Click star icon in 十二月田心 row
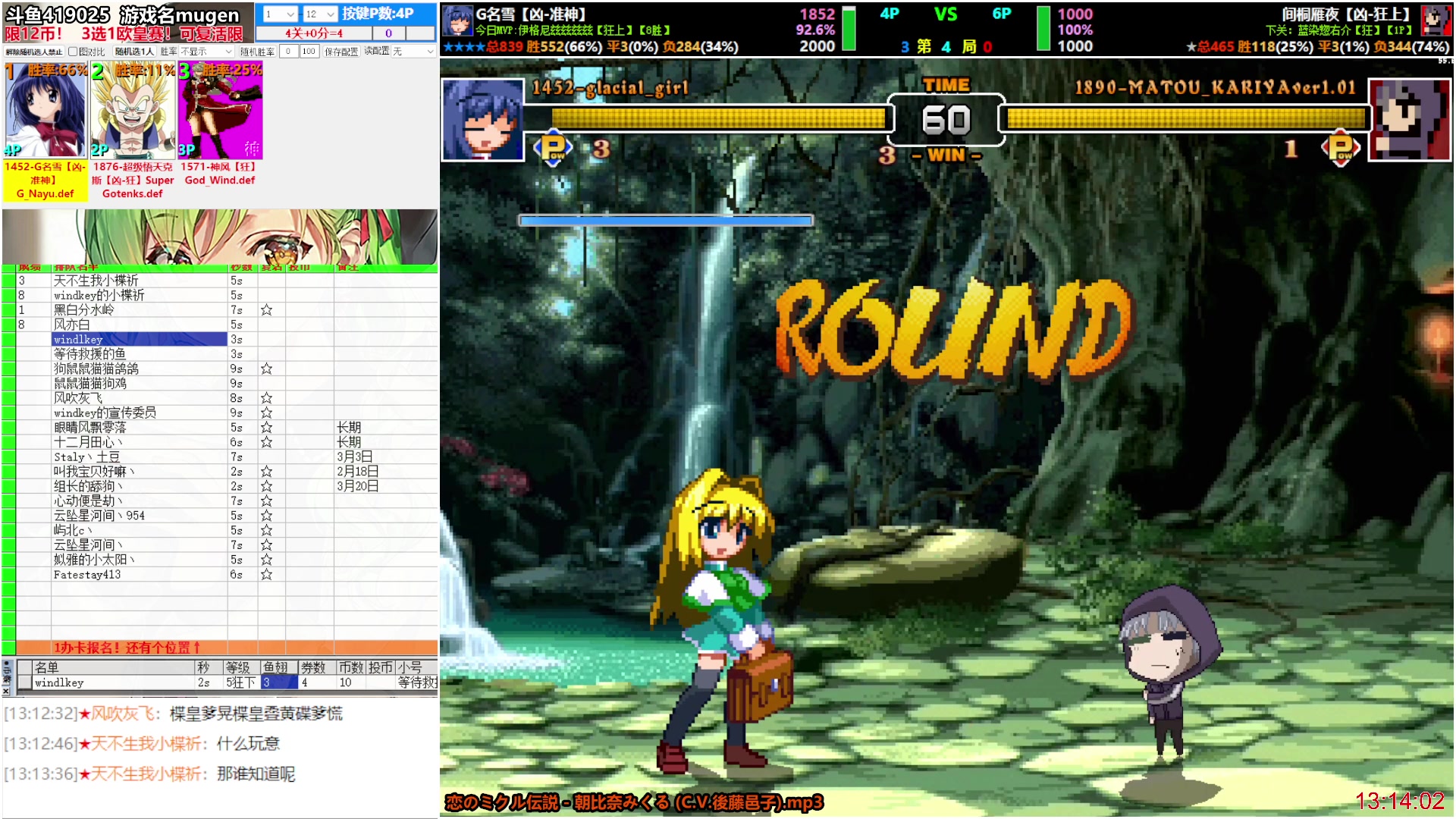1456x819 pixels. coord(266,442)
